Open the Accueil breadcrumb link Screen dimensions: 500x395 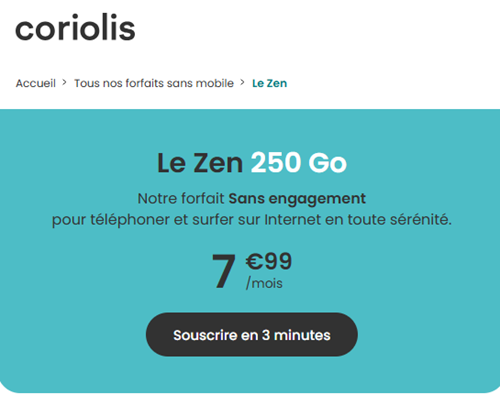36,83
